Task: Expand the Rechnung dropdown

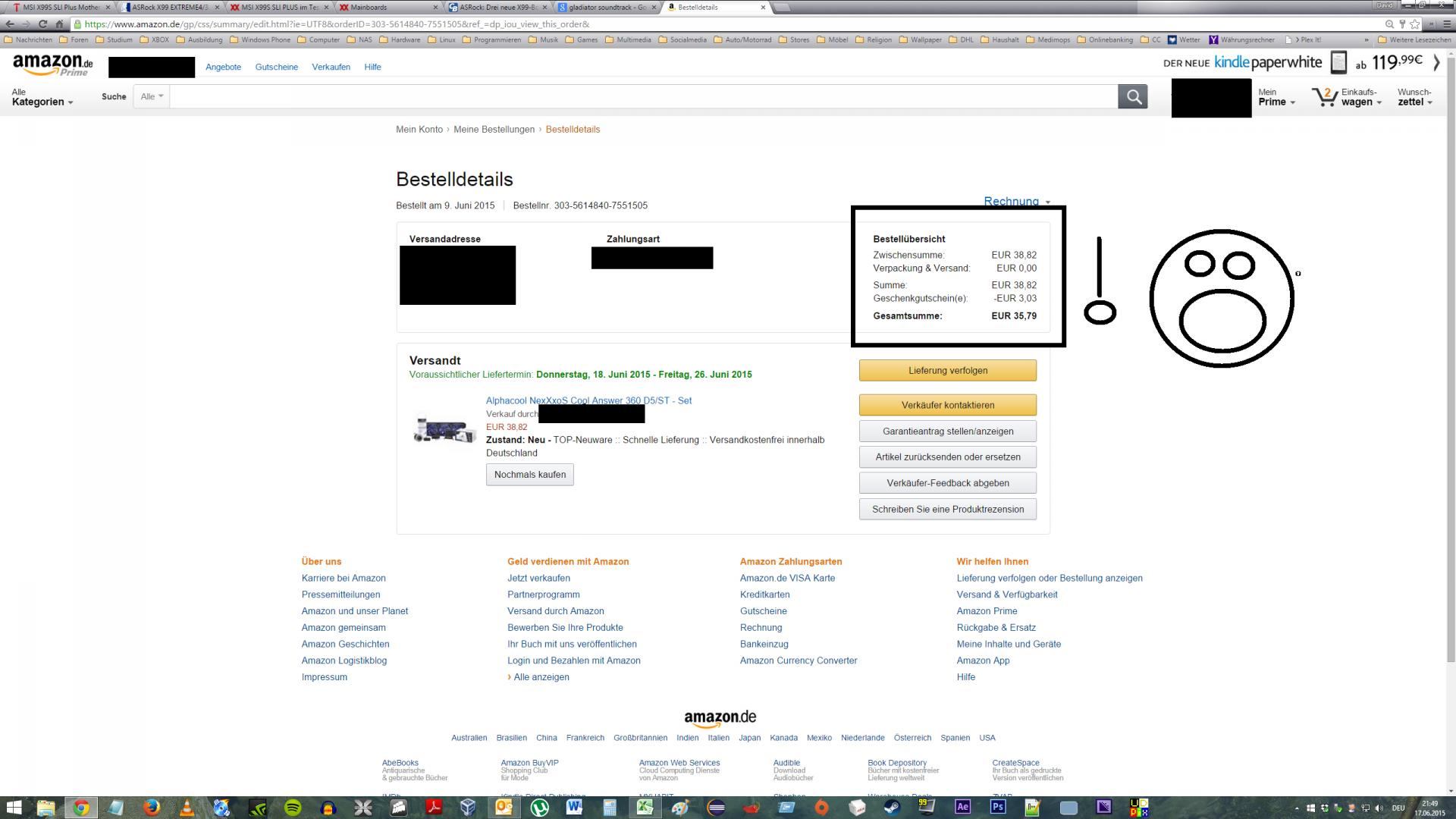Action: [1017, 201]
